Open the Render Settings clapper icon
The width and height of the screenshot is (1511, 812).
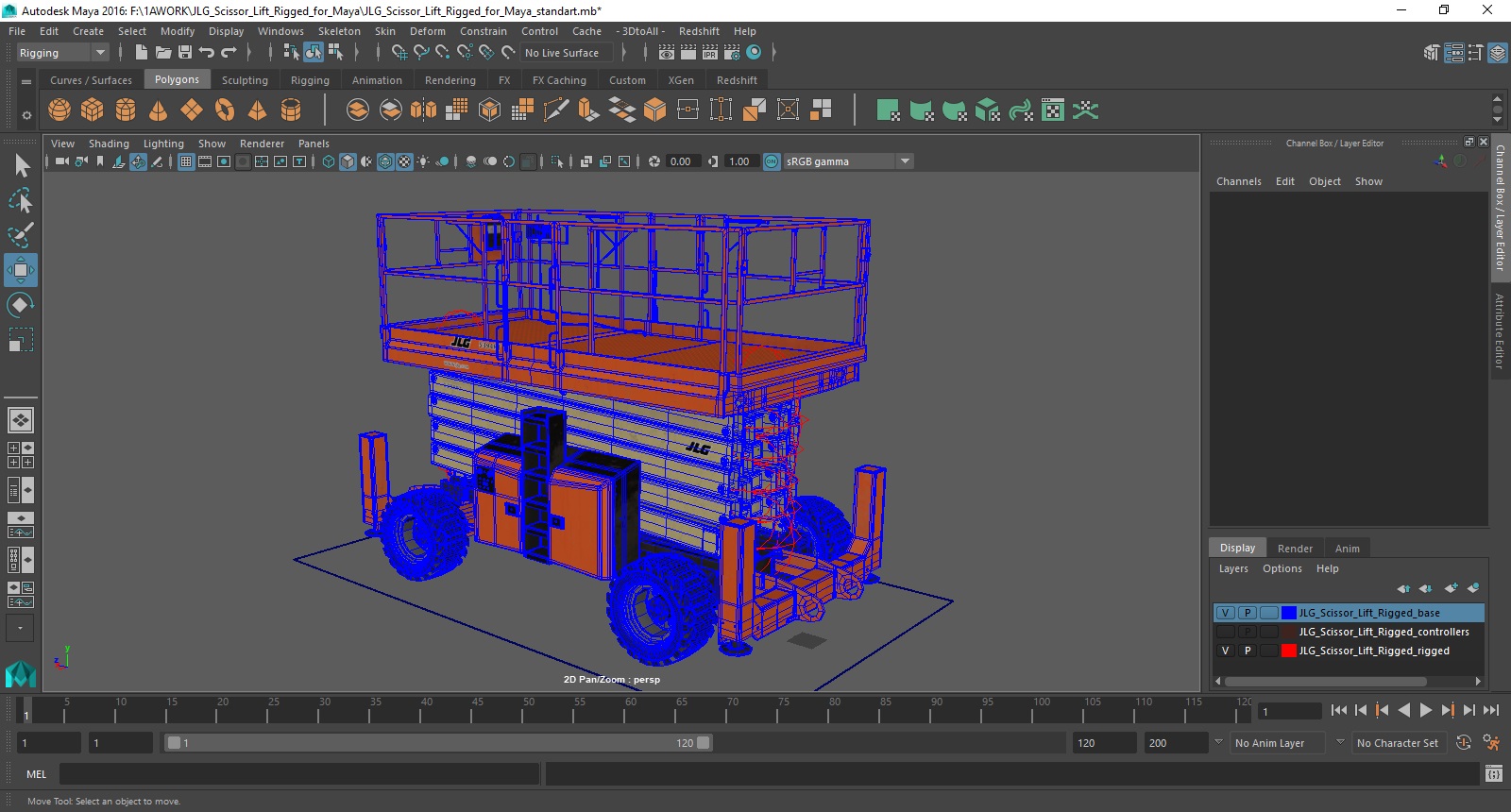coord(732,52)
